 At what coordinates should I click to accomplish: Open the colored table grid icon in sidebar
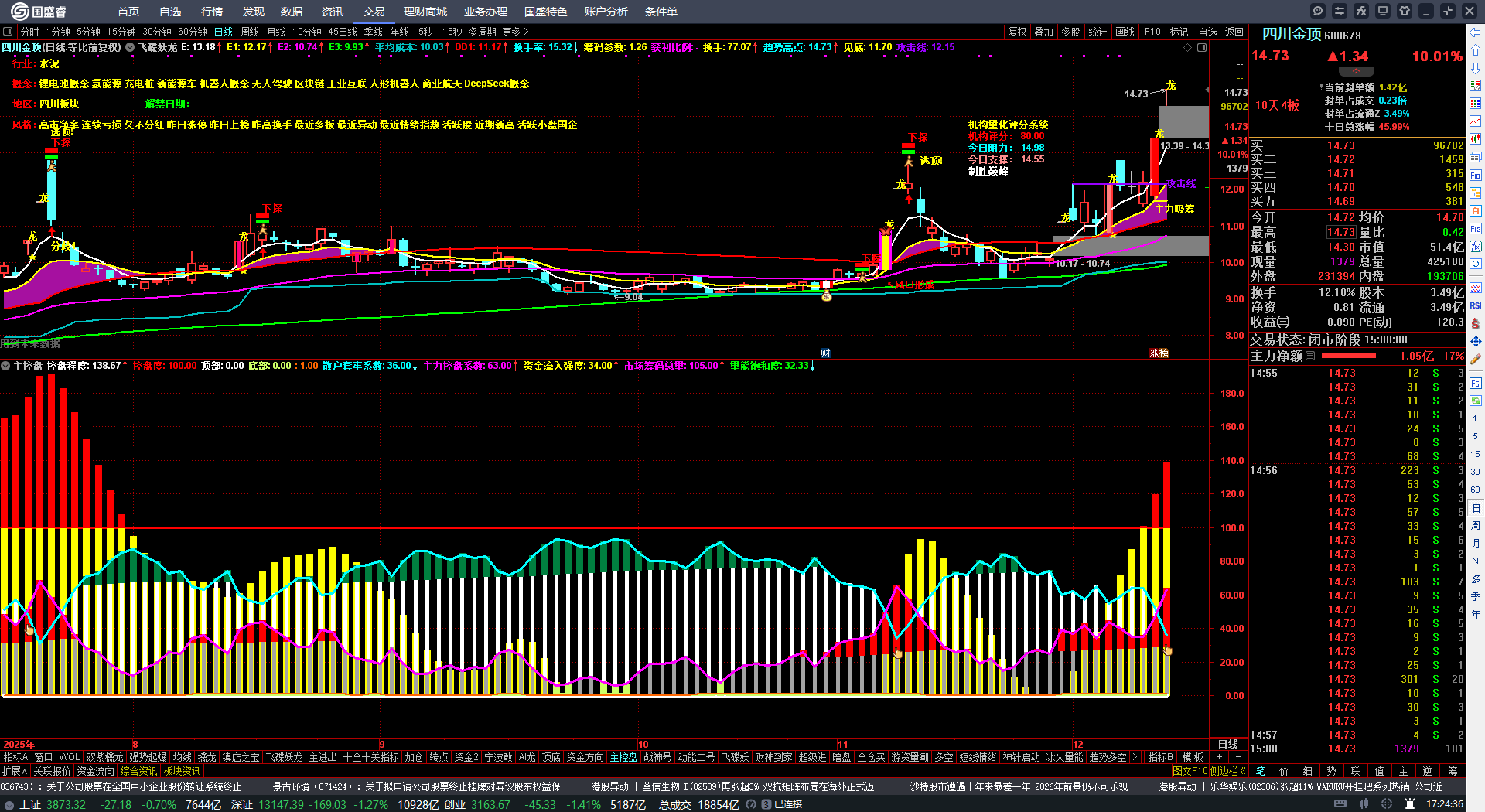pos(1476,104)
